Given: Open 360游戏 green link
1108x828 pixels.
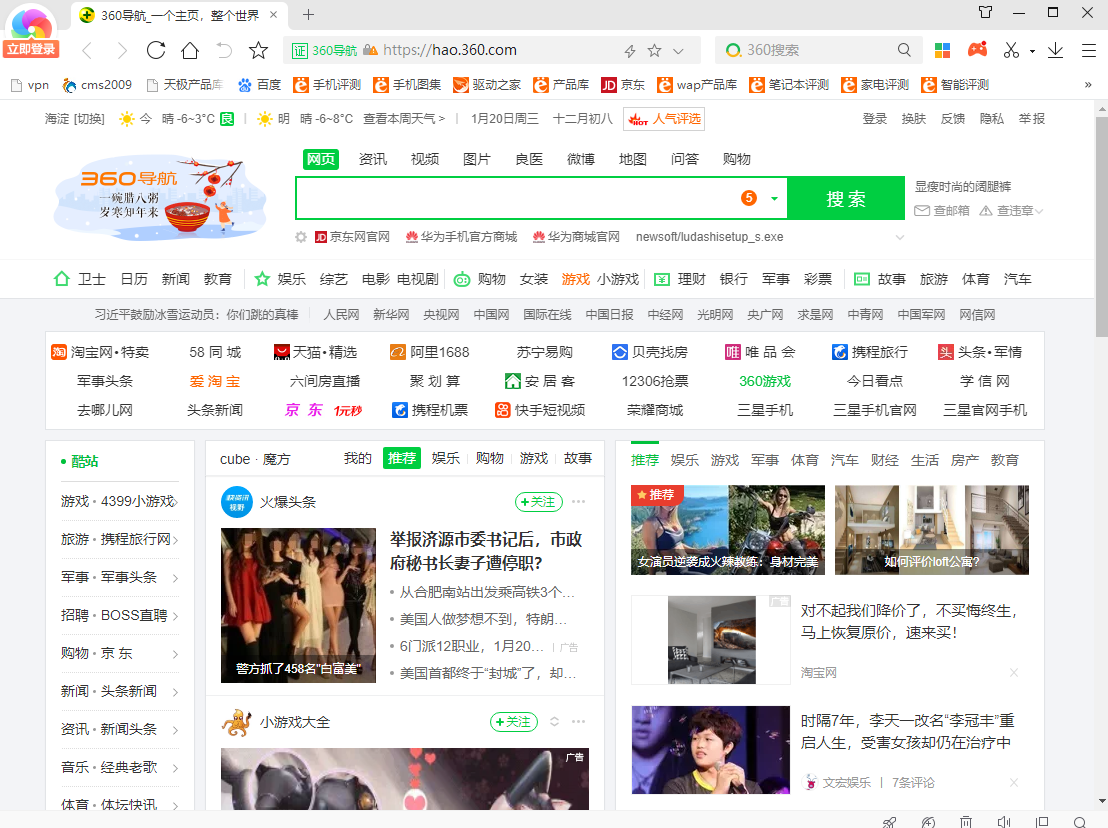Looking at the screenshot, I should pos(765,382).
